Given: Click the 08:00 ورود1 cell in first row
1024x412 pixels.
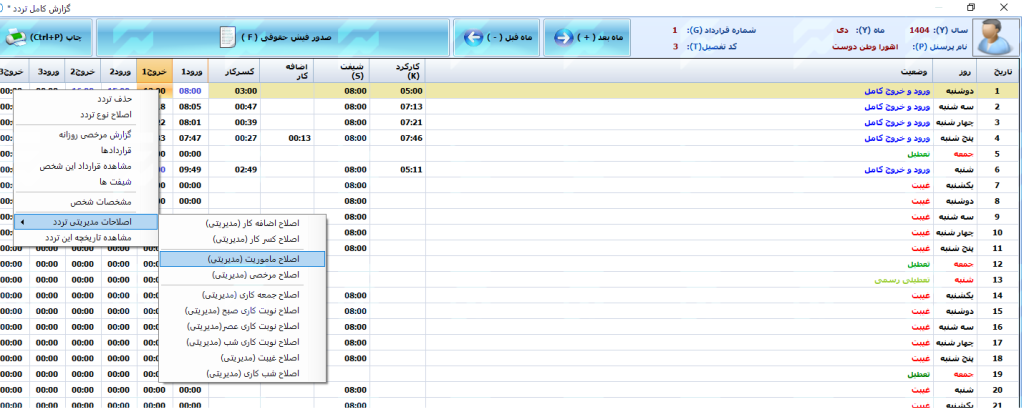Looking at the screenshot, I should 190,91.
